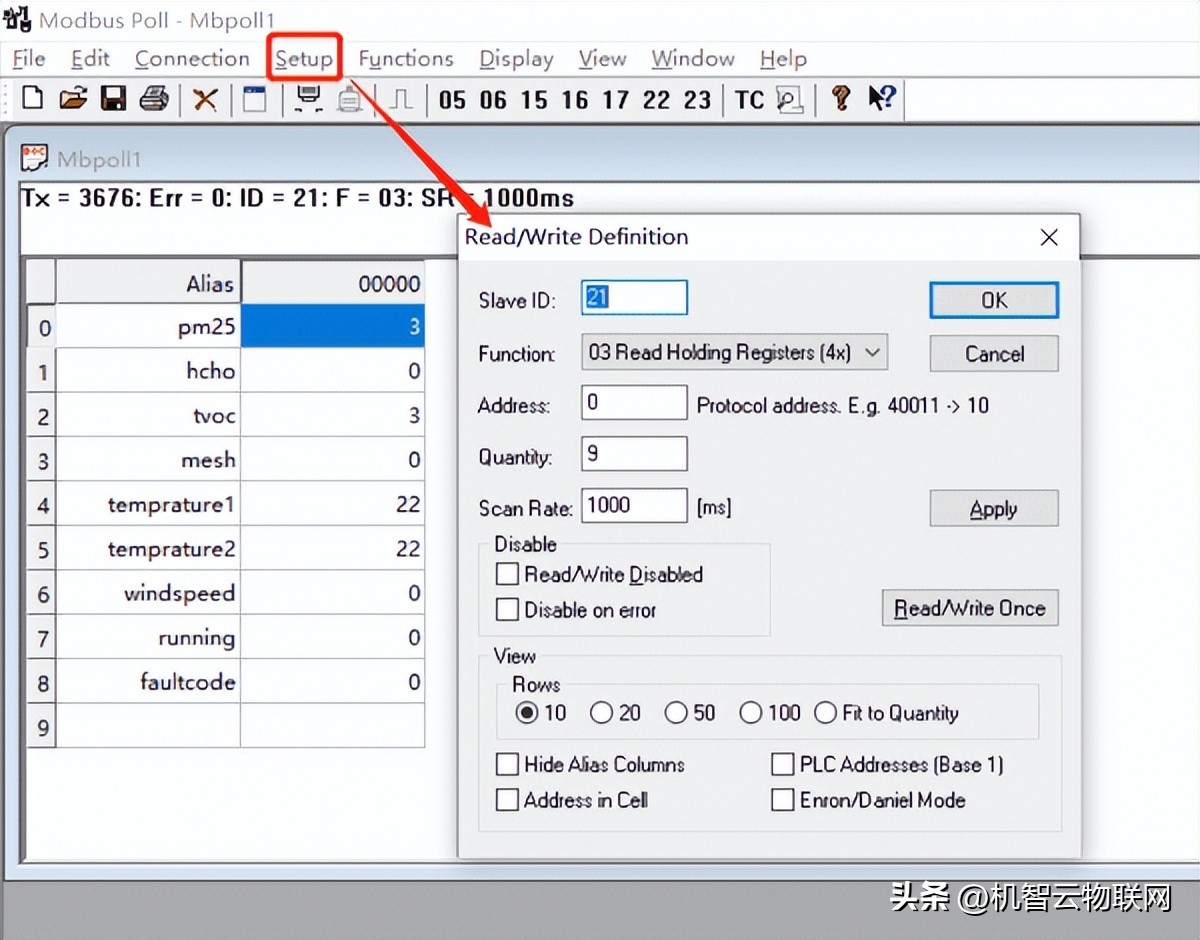This screenshot has height=940, width=1200.
Task: Select the 50 rows radio button
Action: click(676, 713)
